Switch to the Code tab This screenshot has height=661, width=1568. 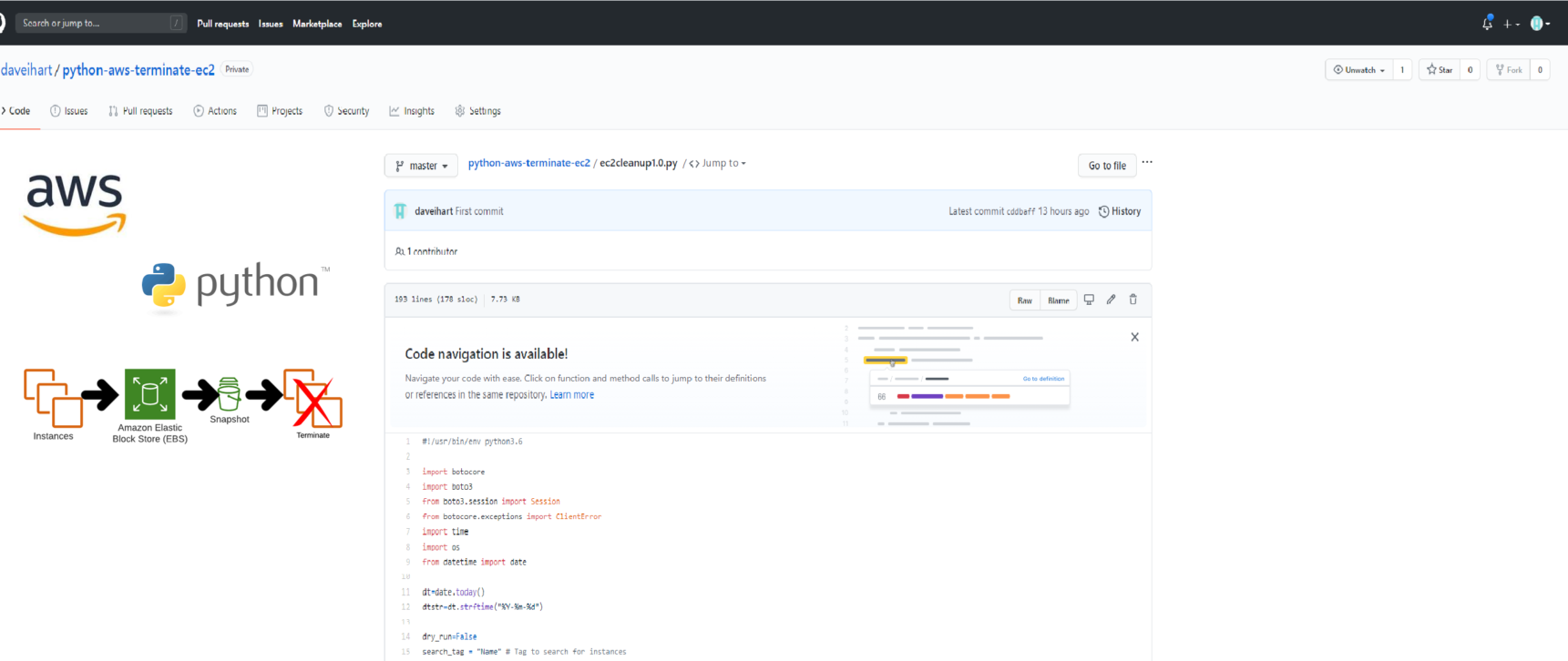(x=16, y=111)
